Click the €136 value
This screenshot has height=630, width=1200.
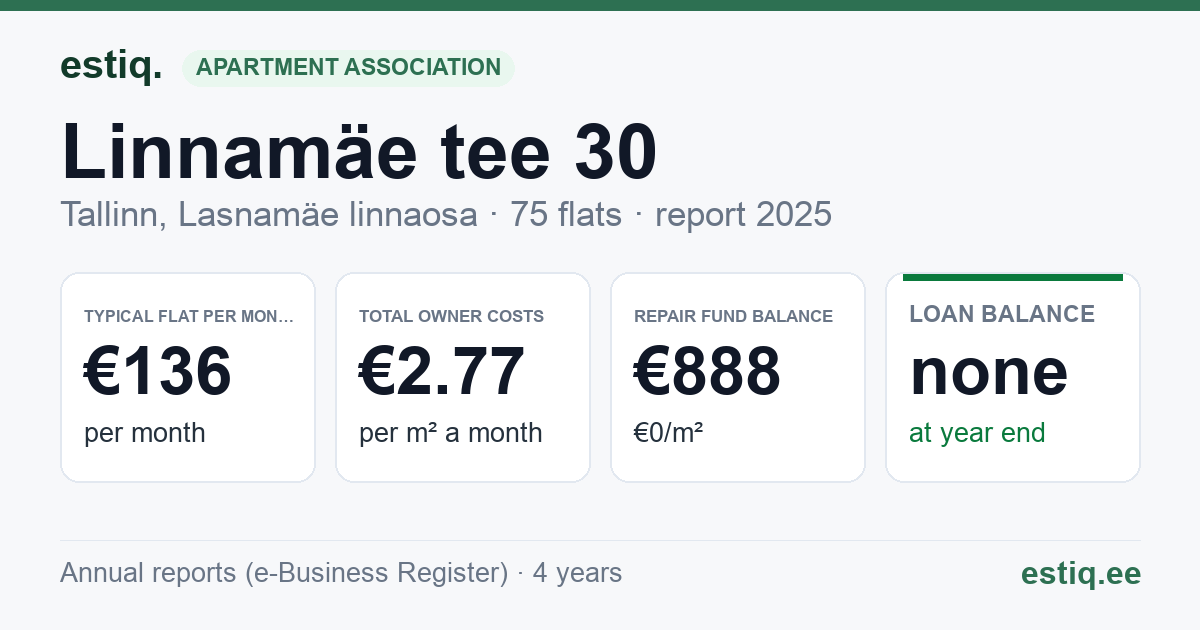[158, 371]
